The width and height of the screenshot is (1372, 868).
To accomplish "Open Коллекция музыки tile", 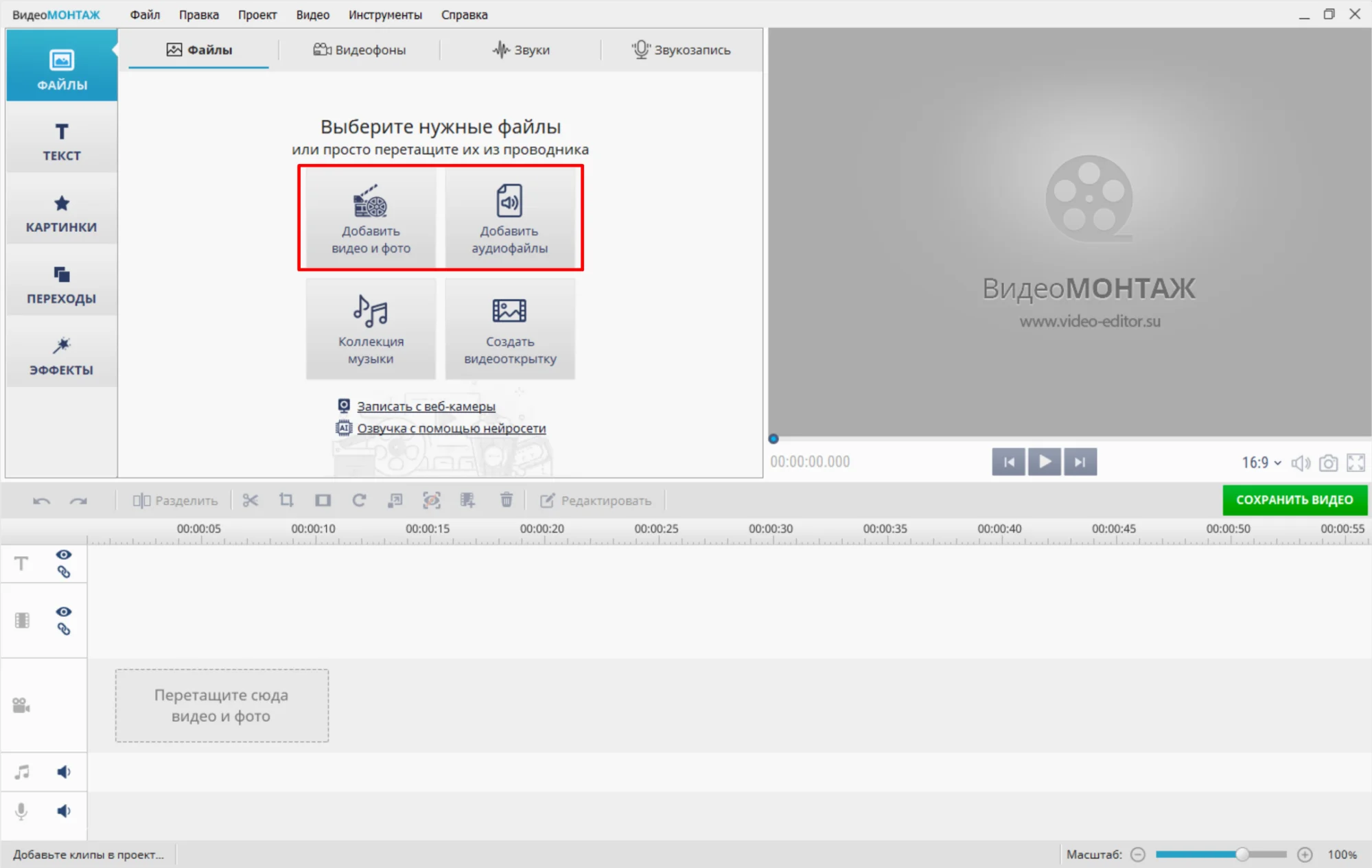I will 371,329.
